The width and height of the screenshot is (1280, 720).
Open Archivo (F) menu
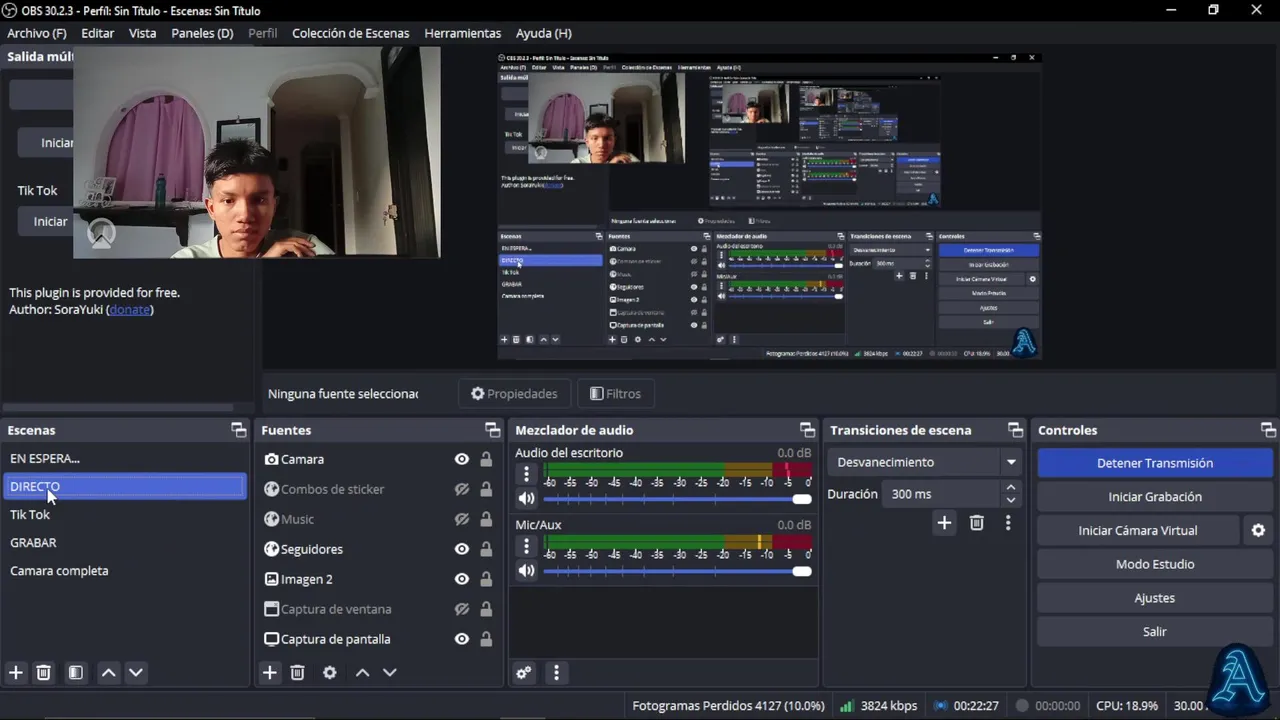point(37,33)
